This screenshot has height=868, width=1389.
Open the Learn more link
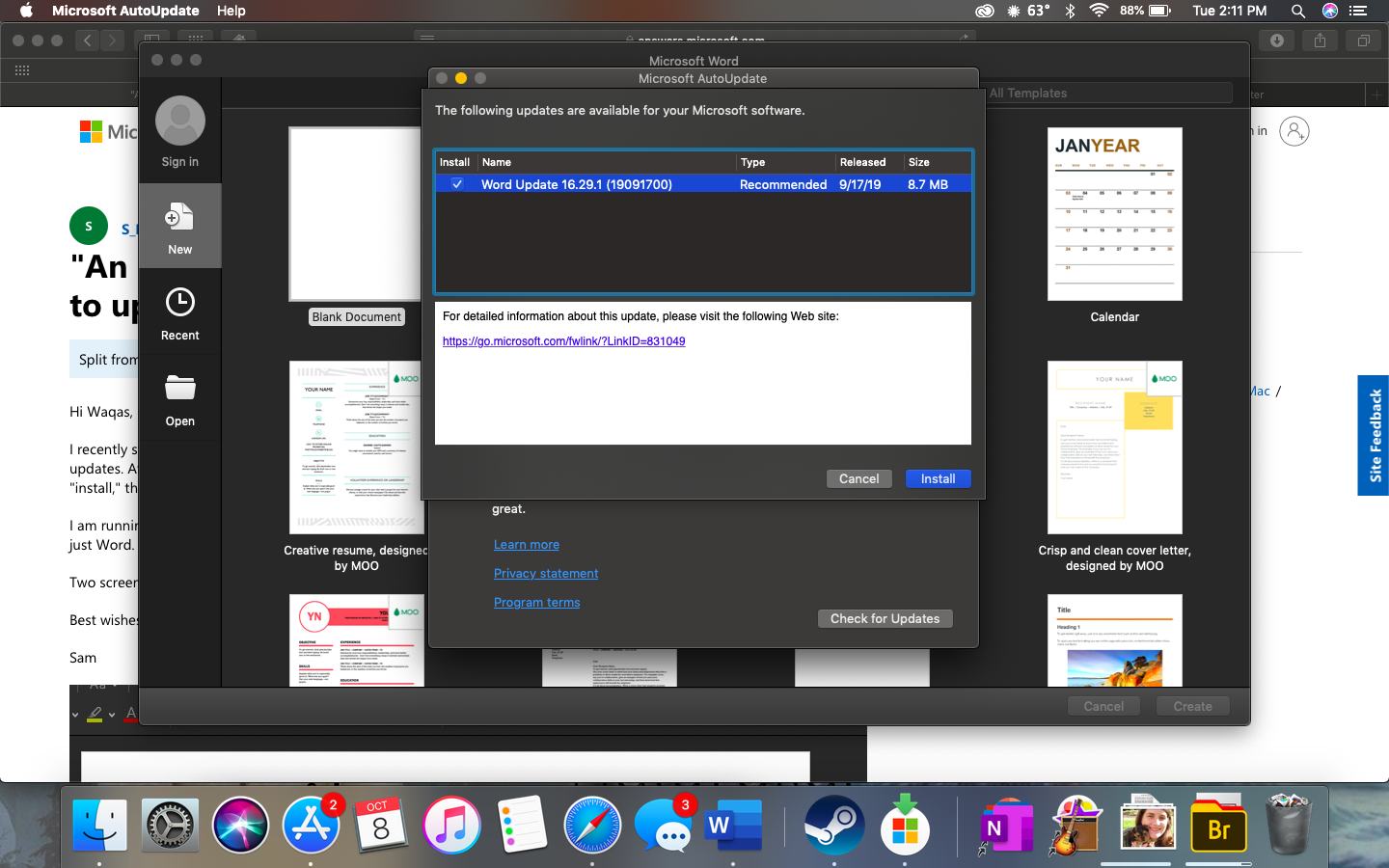(527, 545)
